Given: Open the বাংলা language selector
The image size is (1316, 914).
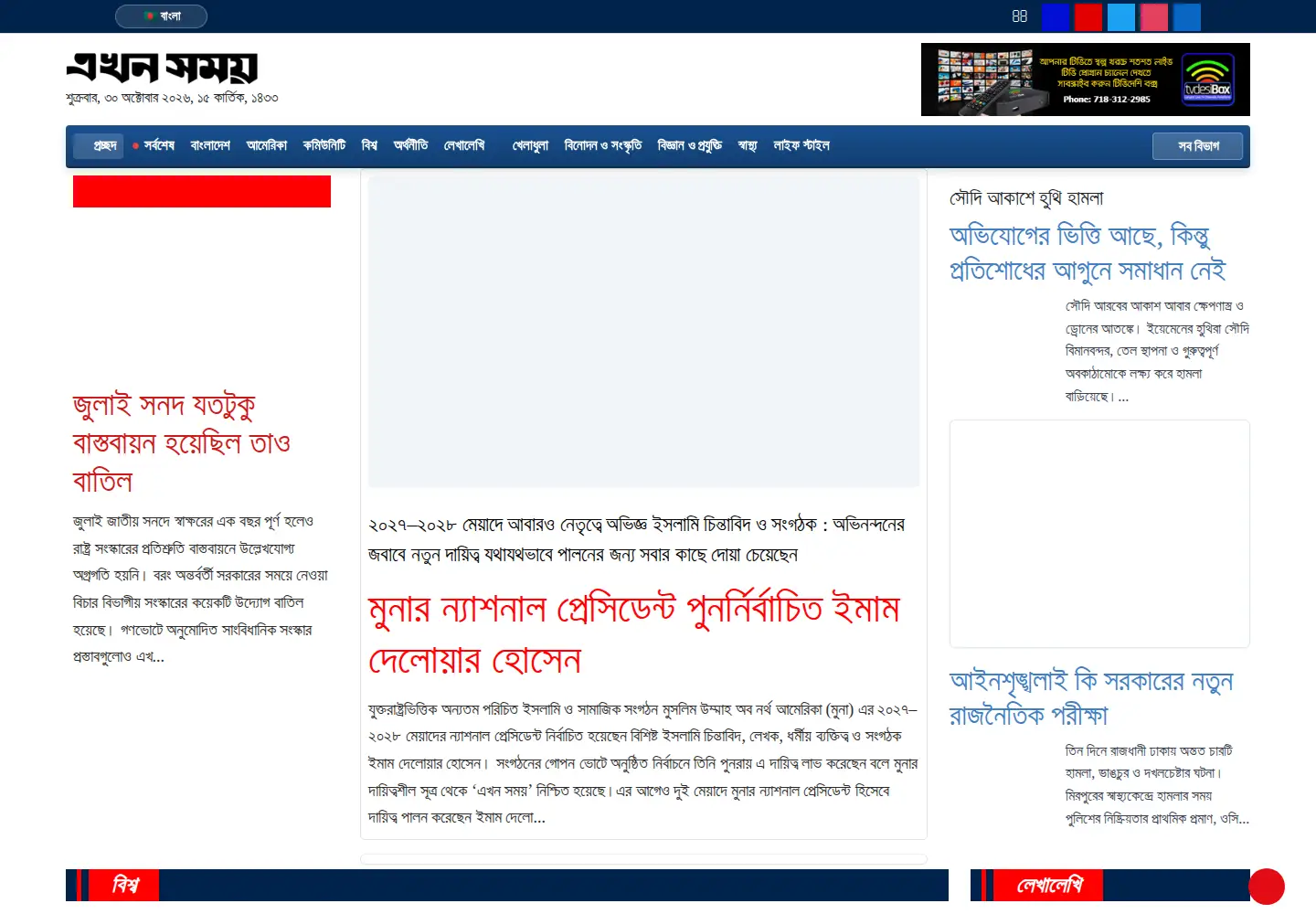Looking at the screenshot, I should pos(161,16).
